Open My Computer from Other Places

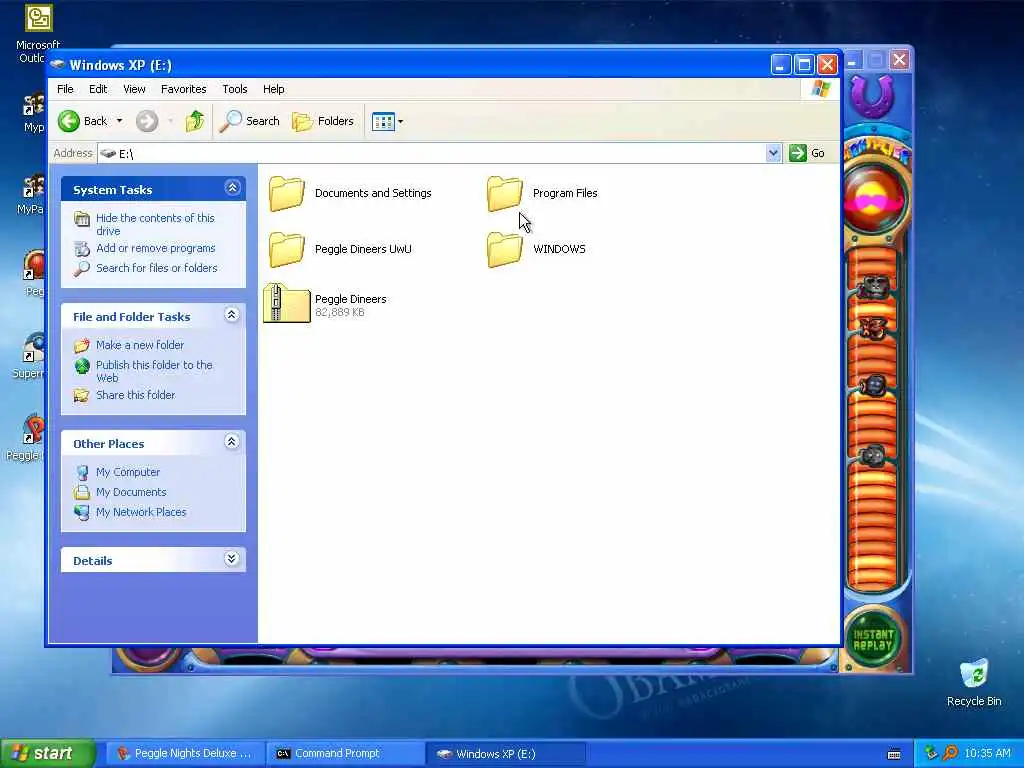128,472
